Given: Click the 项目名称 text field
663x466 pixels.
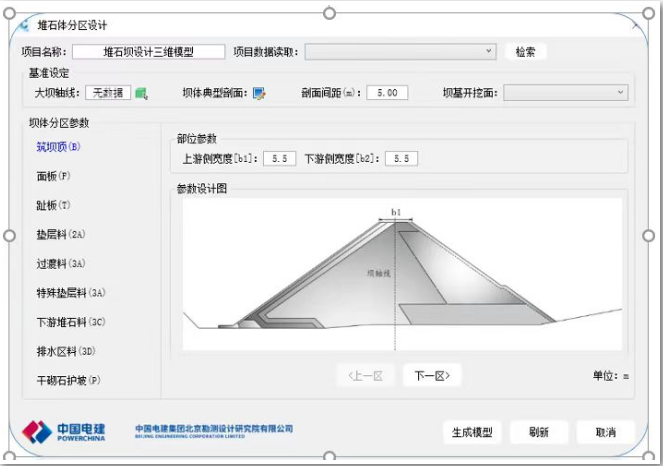Looking at the screenshot, I should [148, 52].
